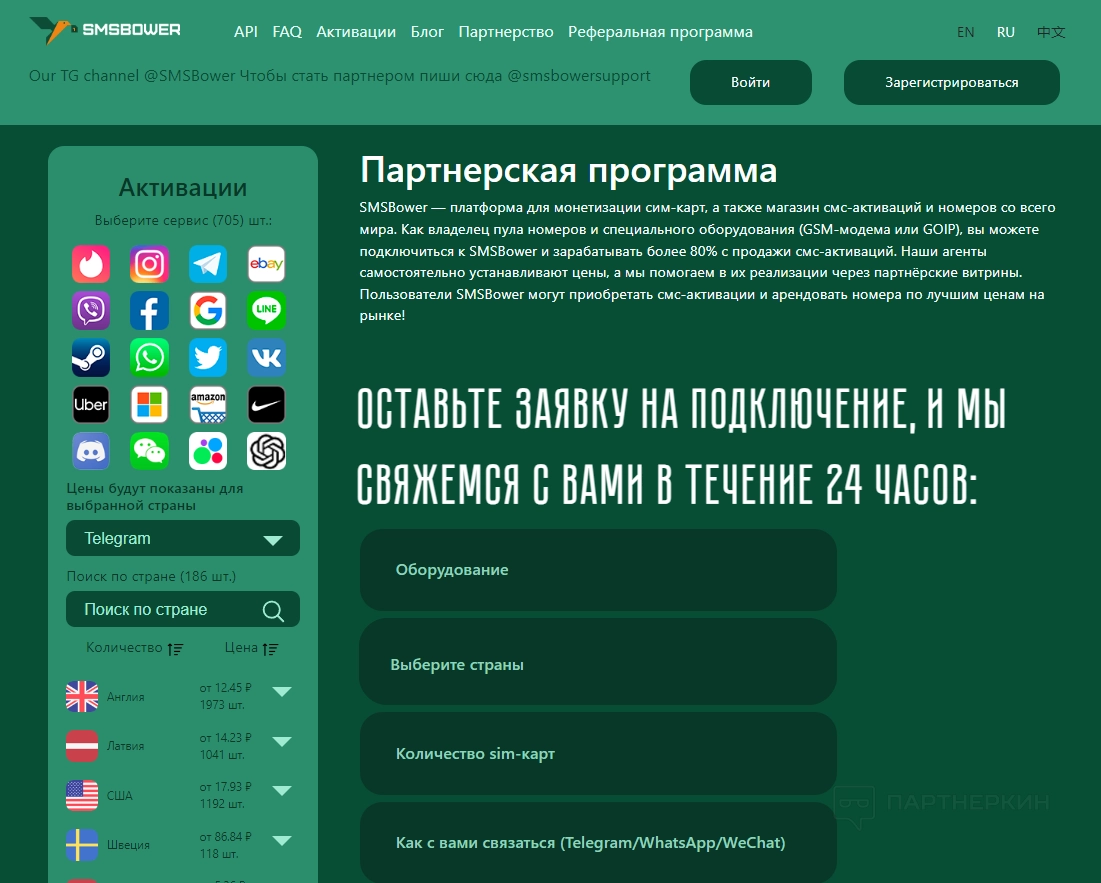This screenshot has height=883, width=1101.
Task: Select the Tinder service icon
Action: tap(91, 264)
